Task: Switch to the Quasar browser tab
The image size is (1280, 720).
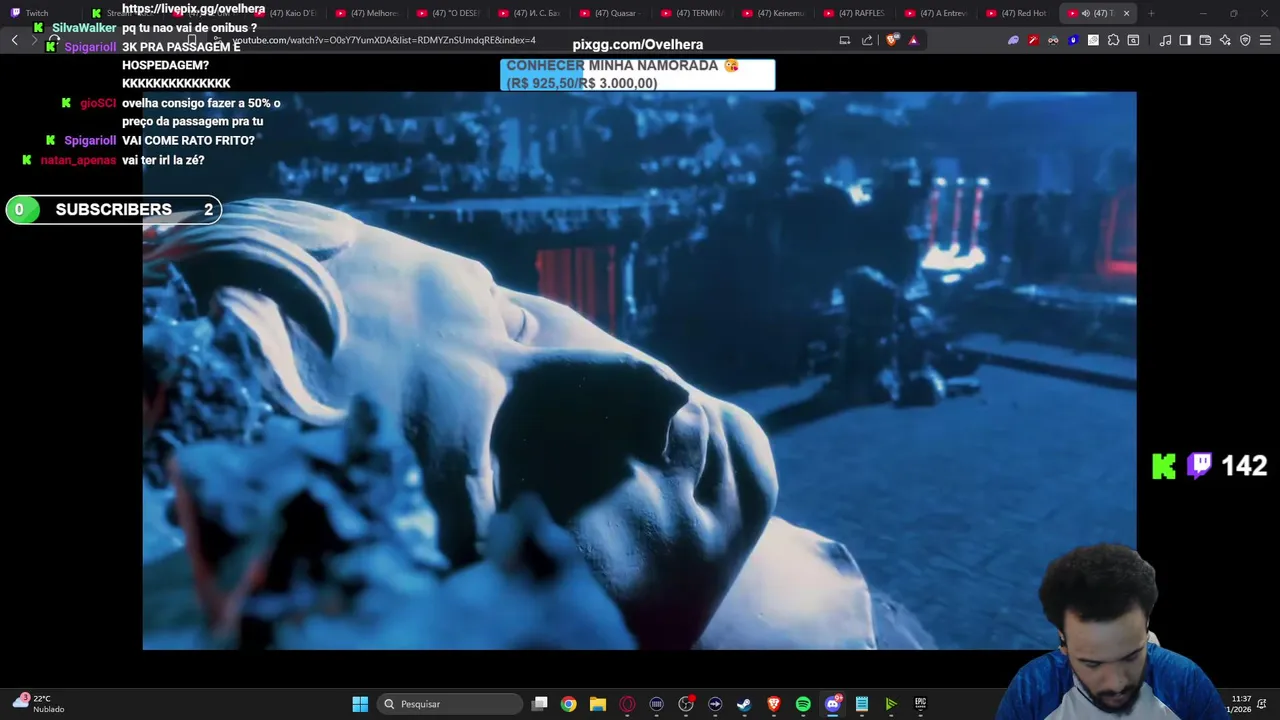Action: tap(614, 13)
